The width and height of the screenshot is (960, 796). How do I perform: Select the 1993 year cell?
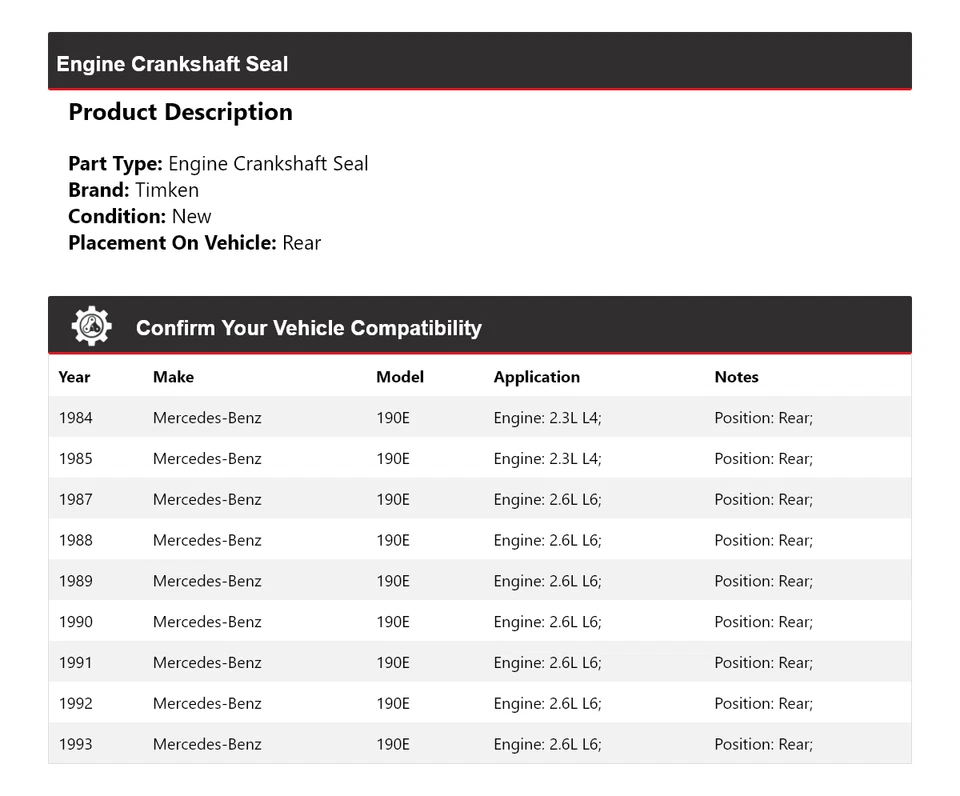click(x=76, y=745)
